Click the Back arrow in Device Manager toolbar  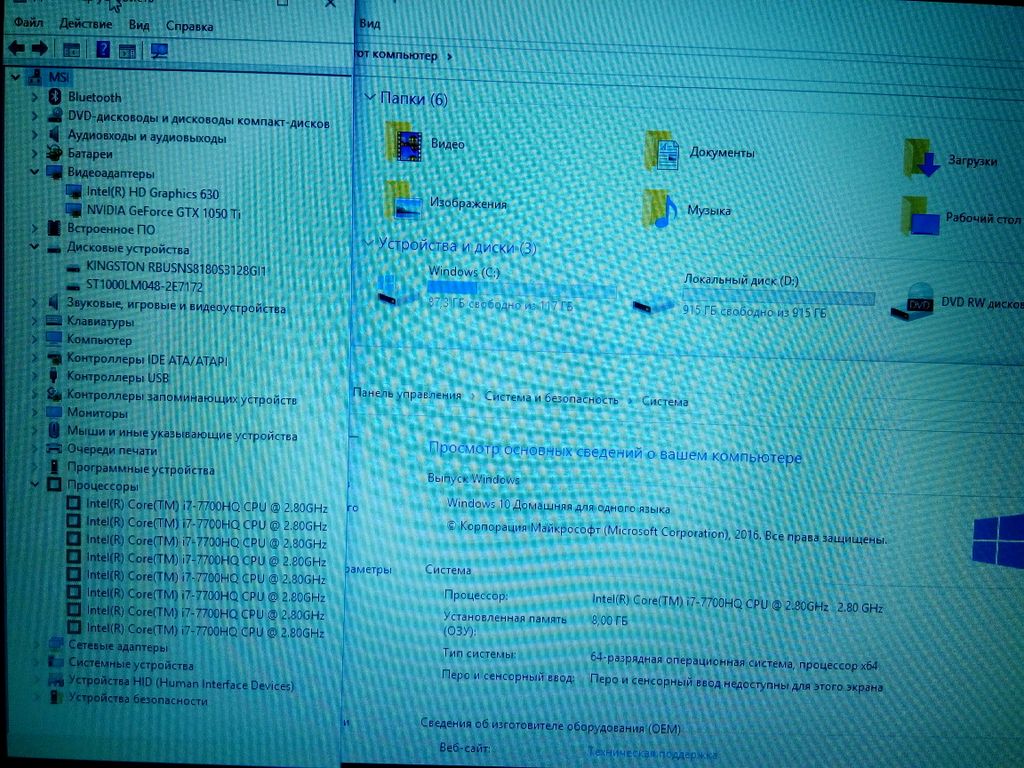point(16,48)
